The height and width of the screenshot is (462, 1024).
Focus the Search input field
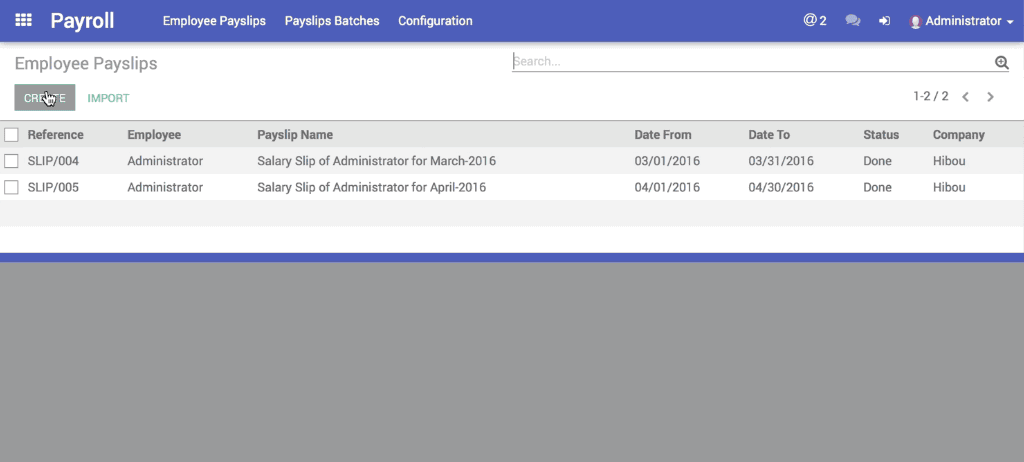point(751,61)
